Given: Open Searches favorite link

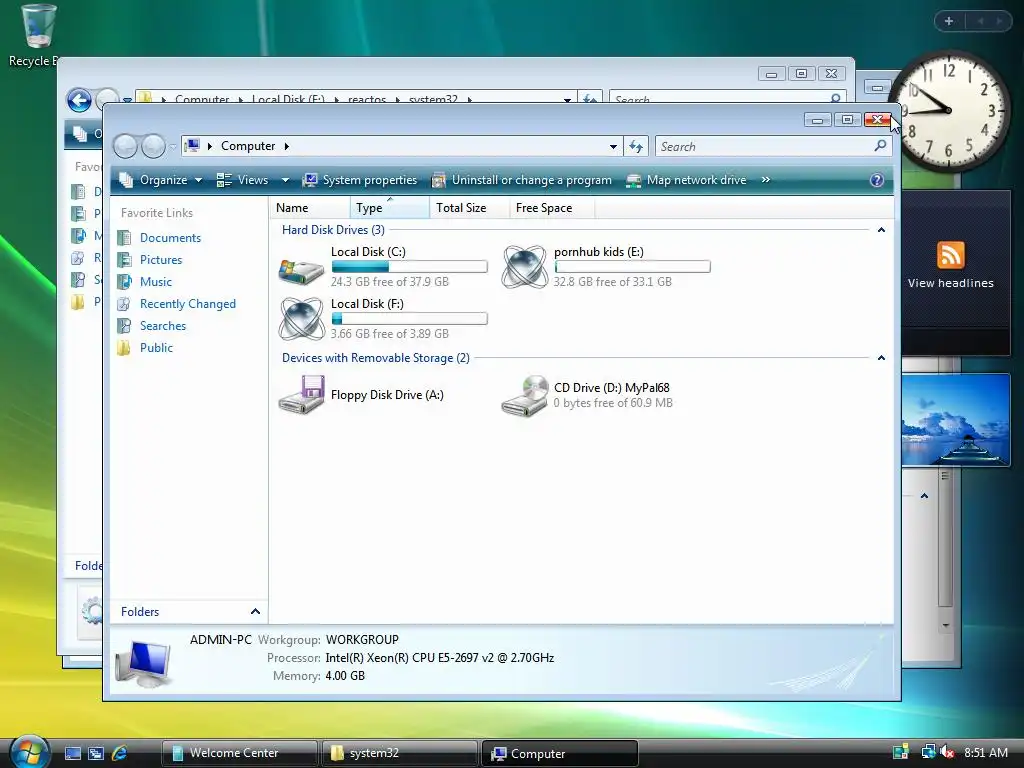Looking at the screenshot, I should [163, 326].
